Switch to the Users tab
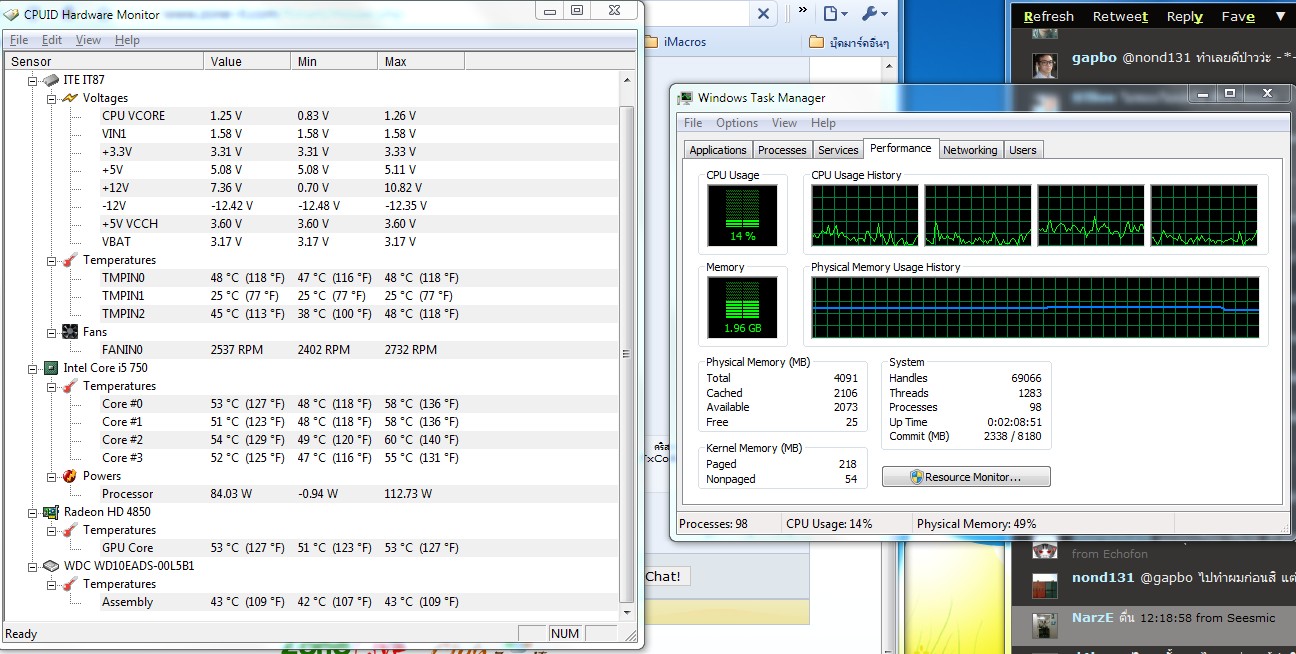This screenshot has width=1296, height=654. pyautogui.click(x=1023, y=150)
